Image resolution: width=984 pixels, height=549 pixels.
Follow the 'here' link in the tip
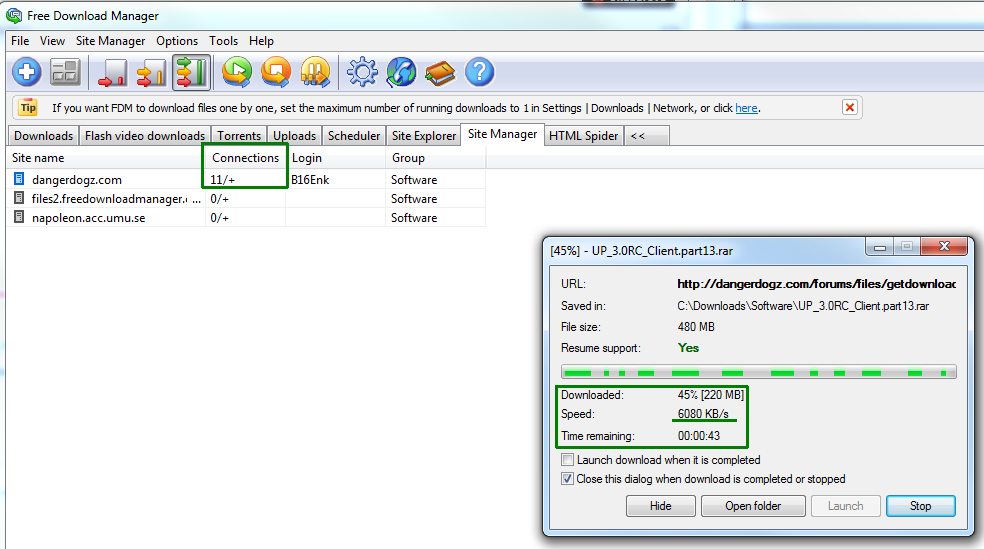pyautogui.click(x=746, y=108)
